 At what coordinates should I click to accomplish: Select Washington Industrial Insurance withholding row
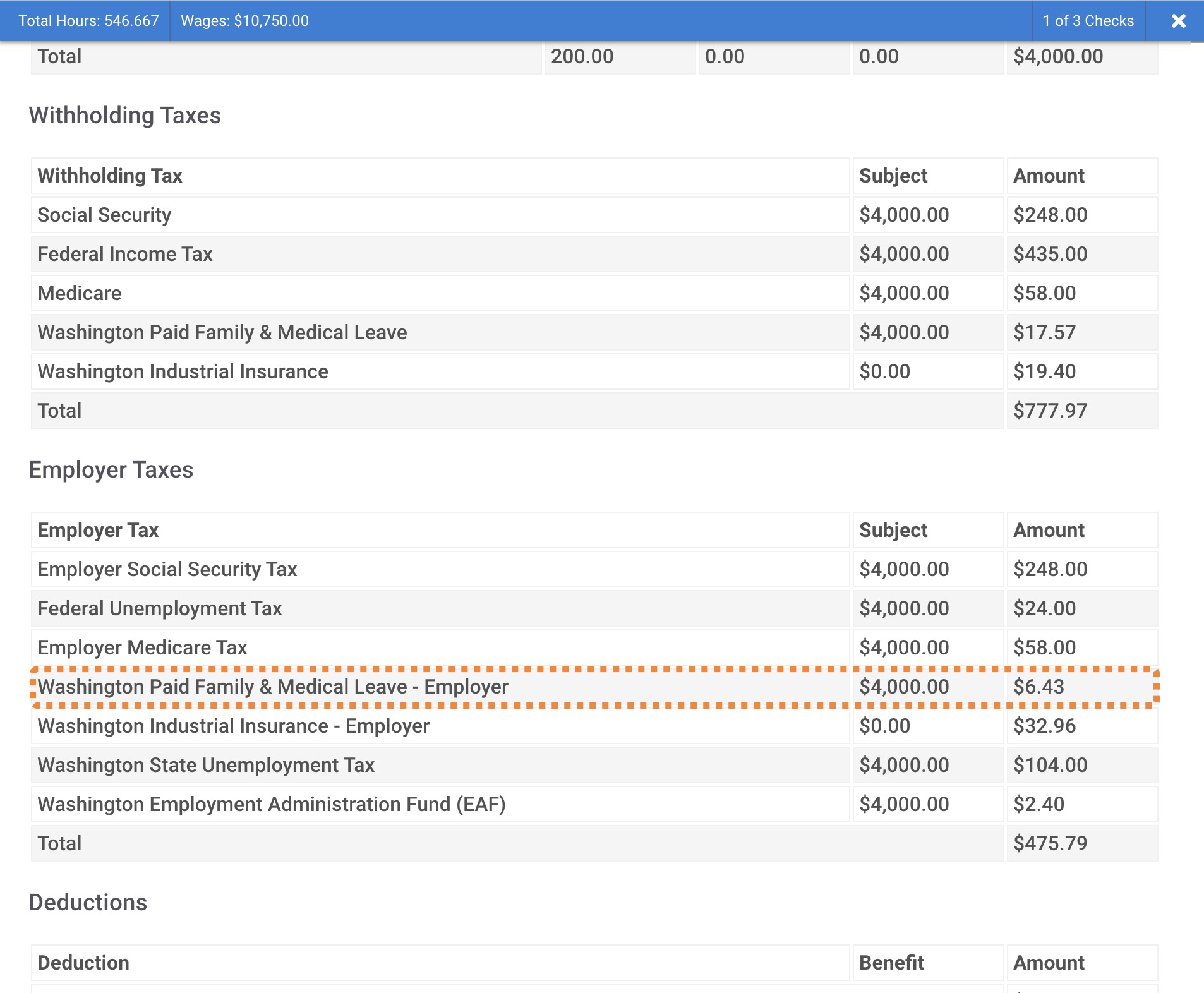pyautogui.click(x=183, y=371)
